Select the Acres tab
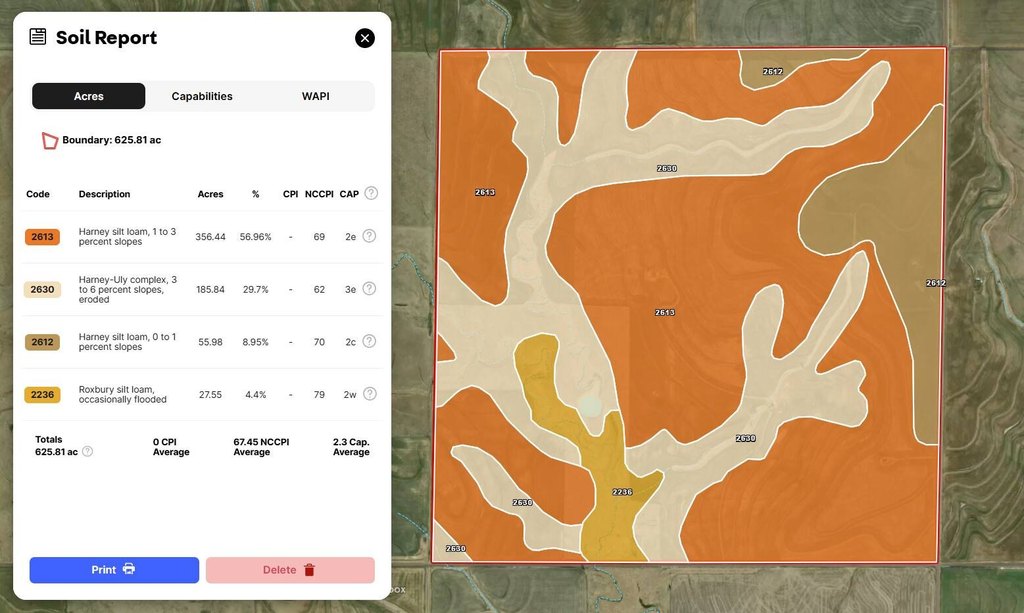Screen dimensions: 1024x613 pyautogui.click(x=89, y=96)
